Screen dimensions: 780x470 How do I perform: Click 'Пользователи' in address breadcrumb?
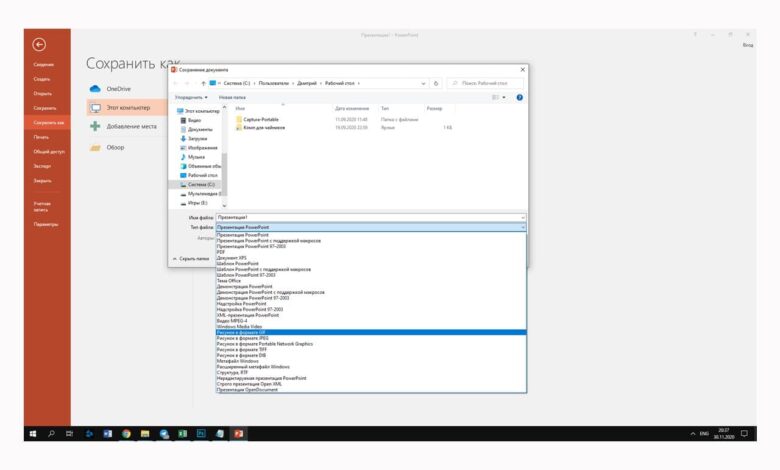pyautogui.click(x=274, y=83)
